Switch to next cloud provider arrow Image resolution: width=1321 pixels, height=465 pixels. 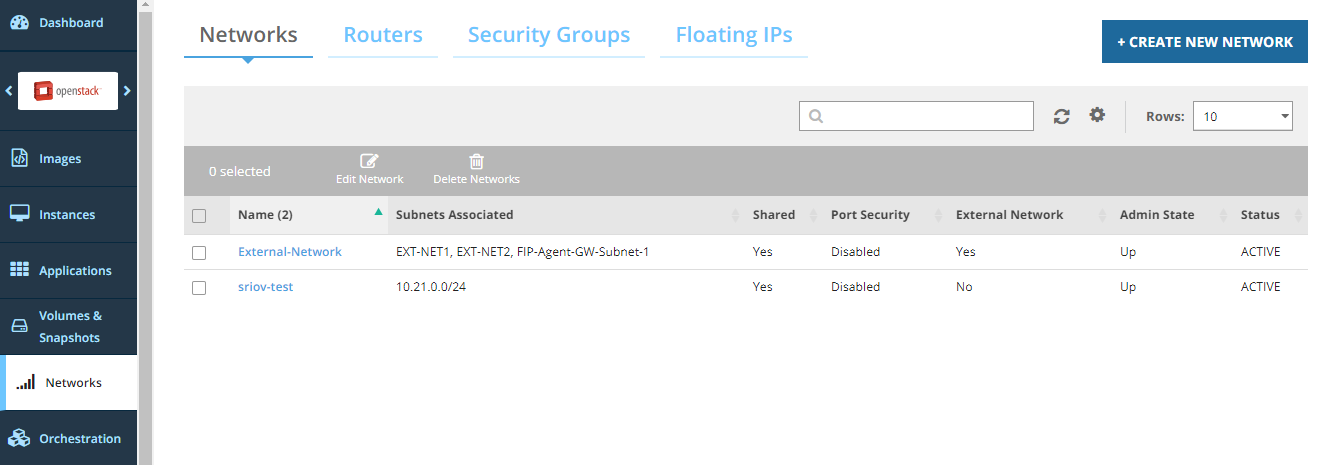[x=127, y=91]
